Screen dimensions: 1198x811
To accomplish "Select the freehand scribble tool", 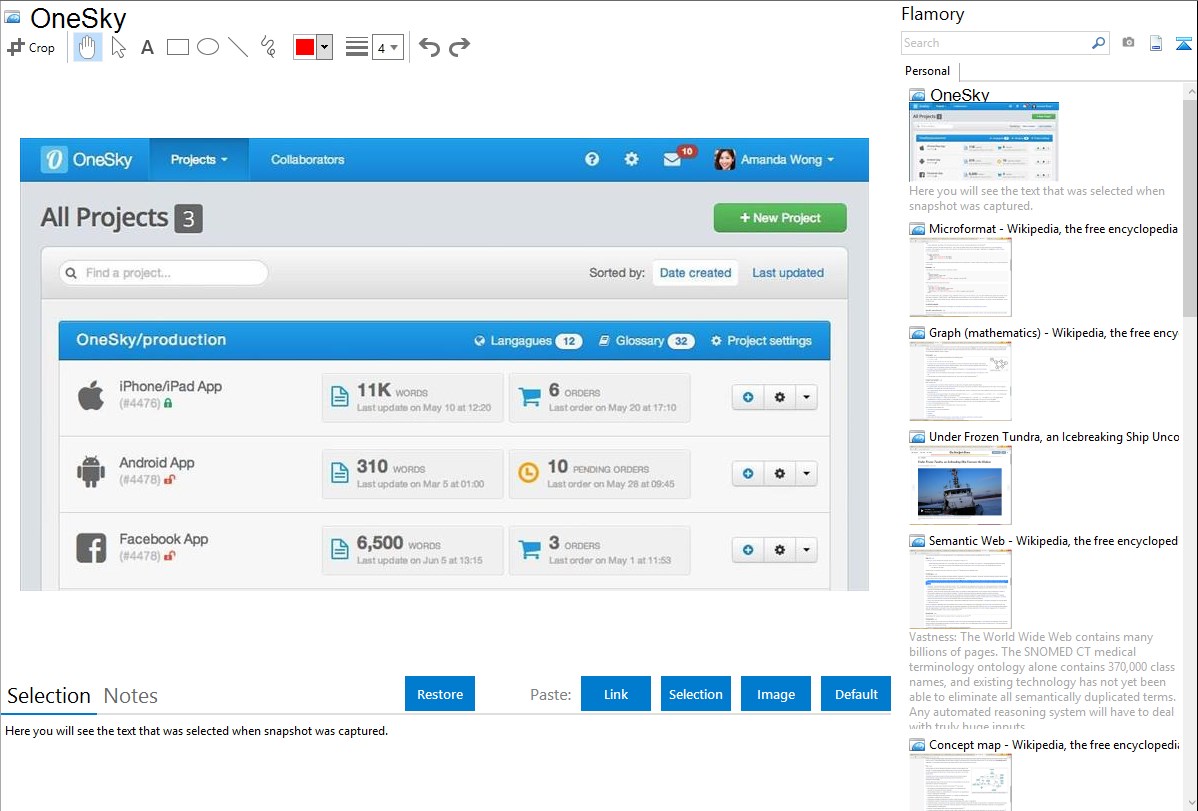I will (x=268, y=47).
